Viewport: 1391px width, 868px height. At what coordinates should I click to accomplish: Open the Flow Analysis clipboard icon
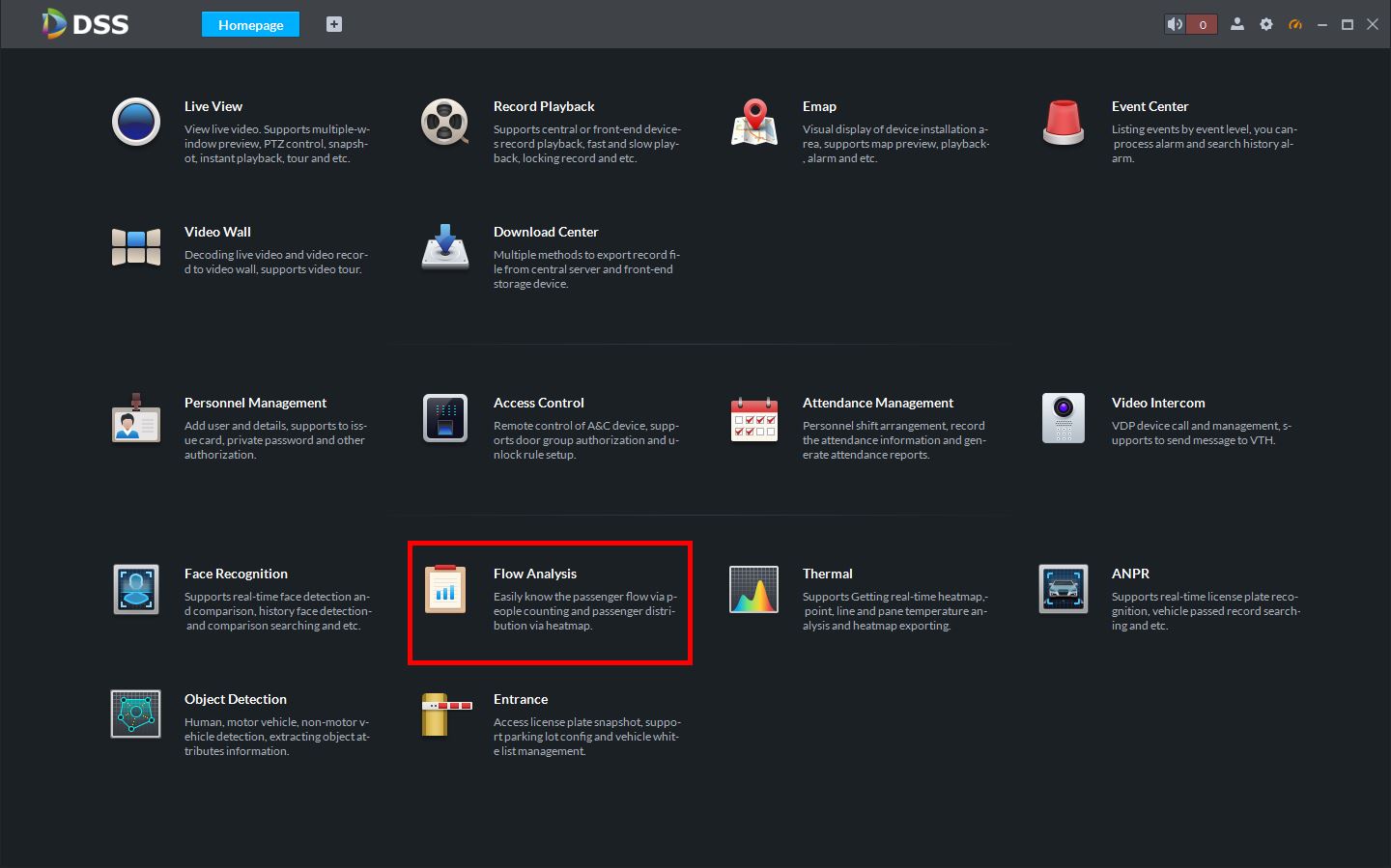[445, 589]
